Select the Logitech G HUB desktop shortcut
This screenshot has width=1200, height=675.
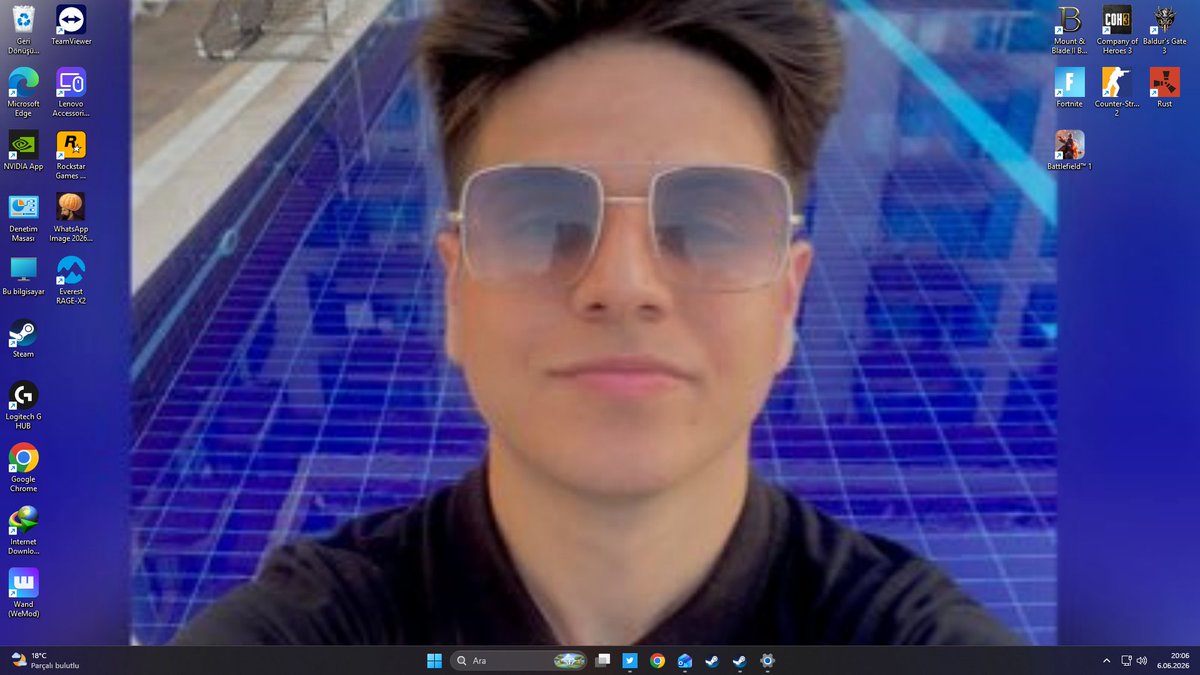(x=23, y=405)
